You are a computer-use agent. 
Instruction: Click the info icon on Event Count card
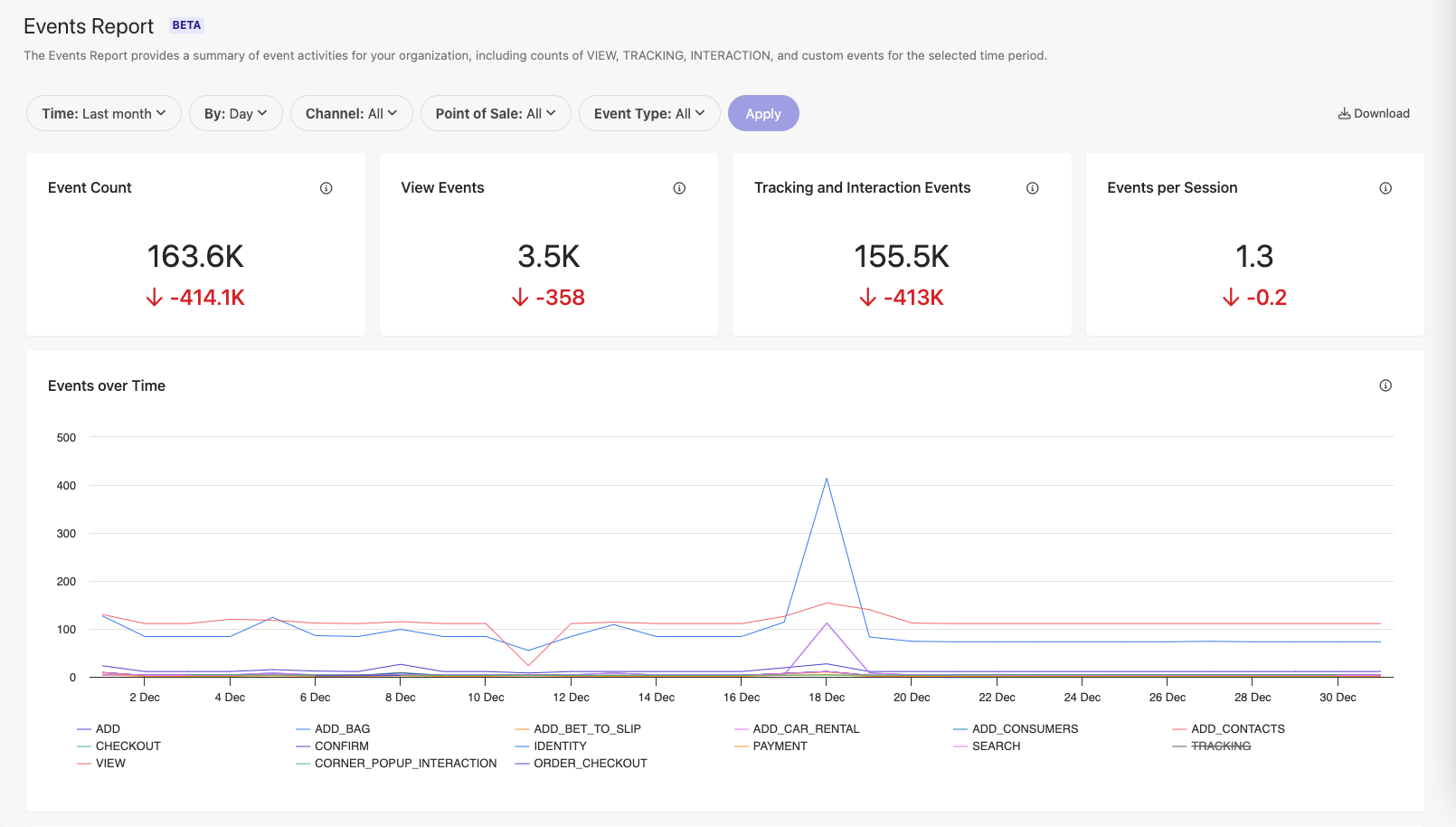click(326, 187)
